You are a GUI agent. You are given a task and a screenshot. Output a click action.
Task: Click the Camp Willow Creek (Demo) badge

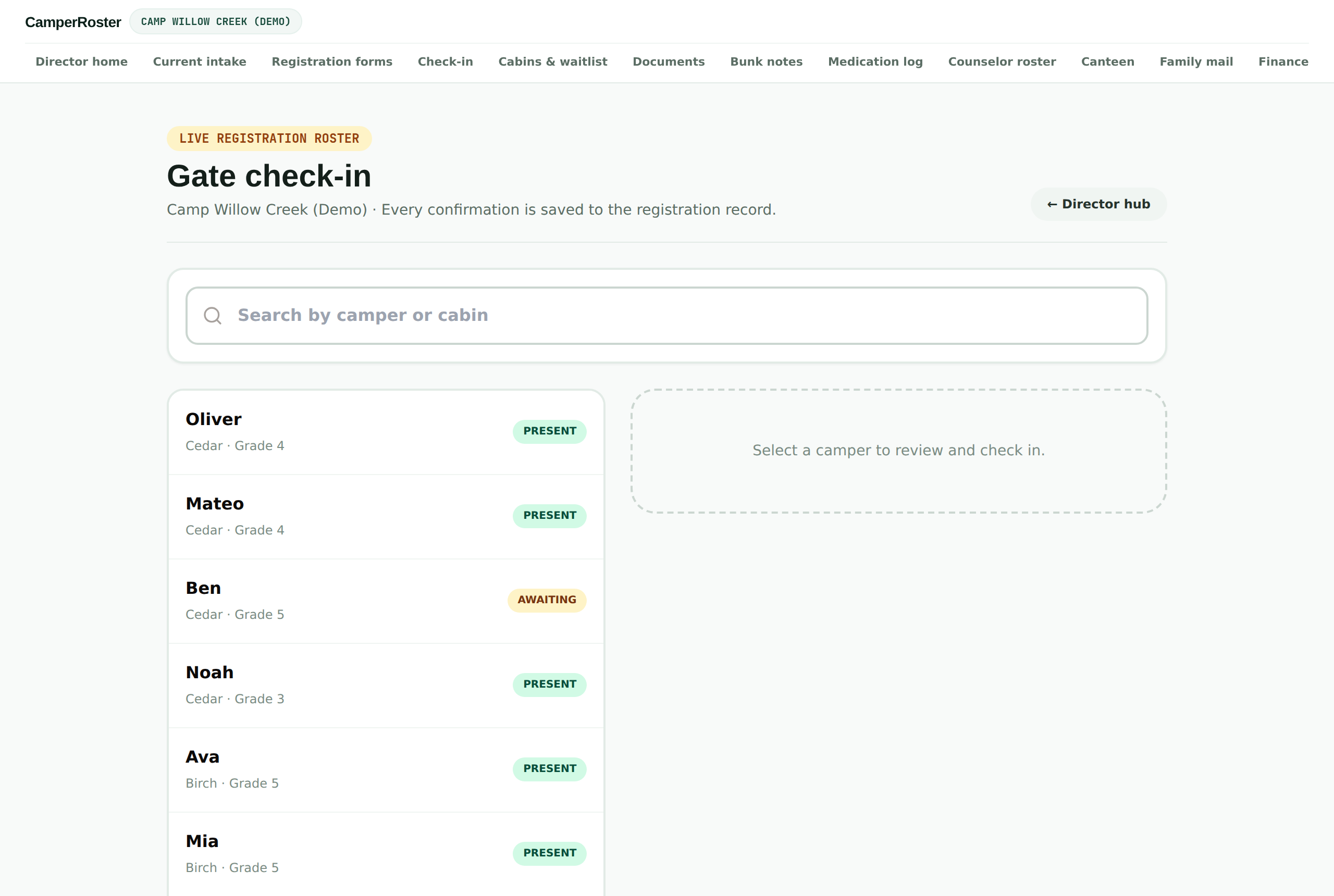(x=216, y=22)
